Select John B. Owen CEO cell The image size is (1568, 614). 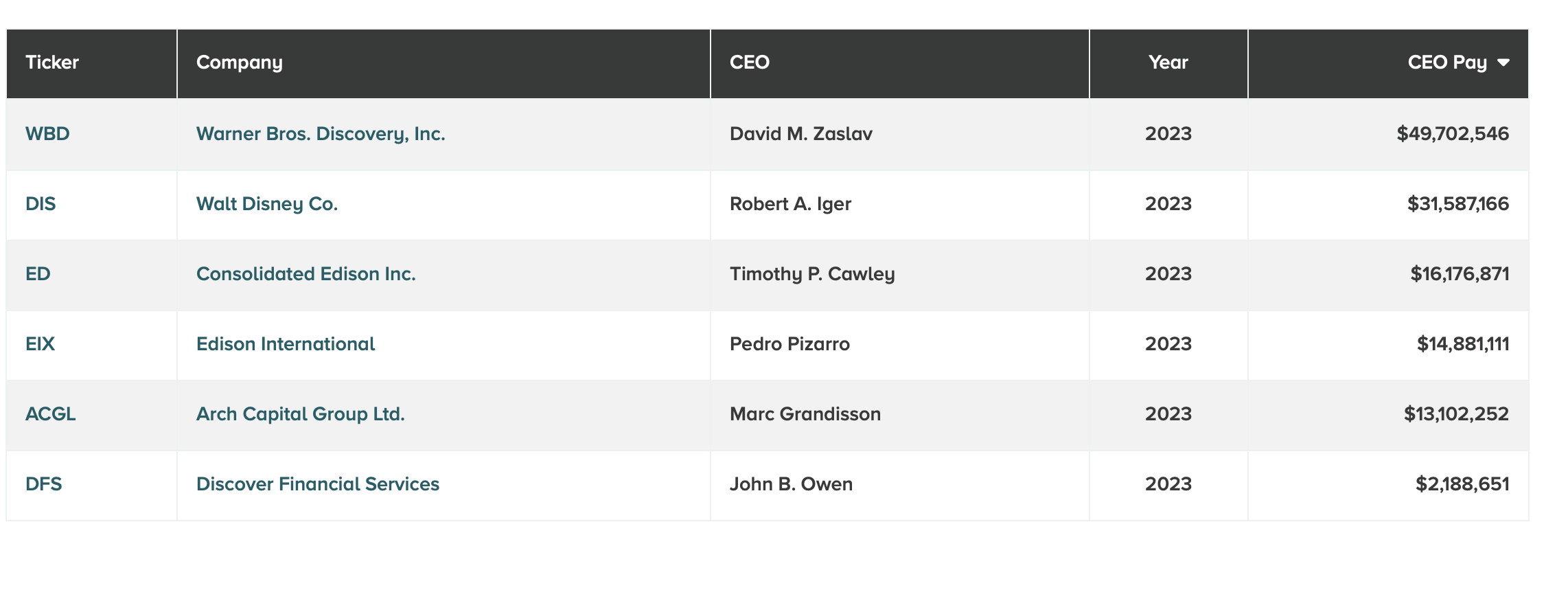[x=899, y=484]
